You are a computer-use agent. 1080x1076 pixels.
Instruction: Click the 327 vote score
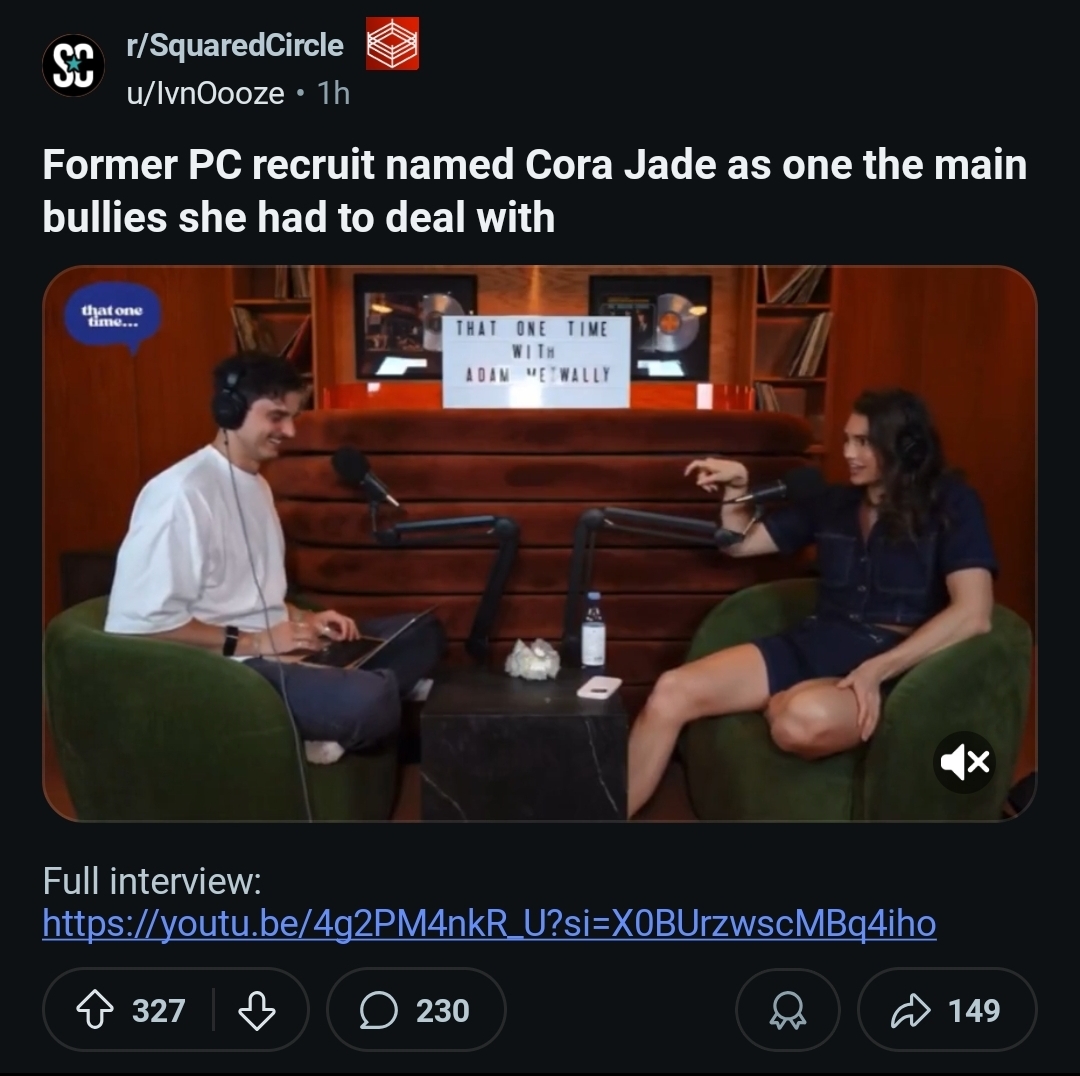point(158,1011)
